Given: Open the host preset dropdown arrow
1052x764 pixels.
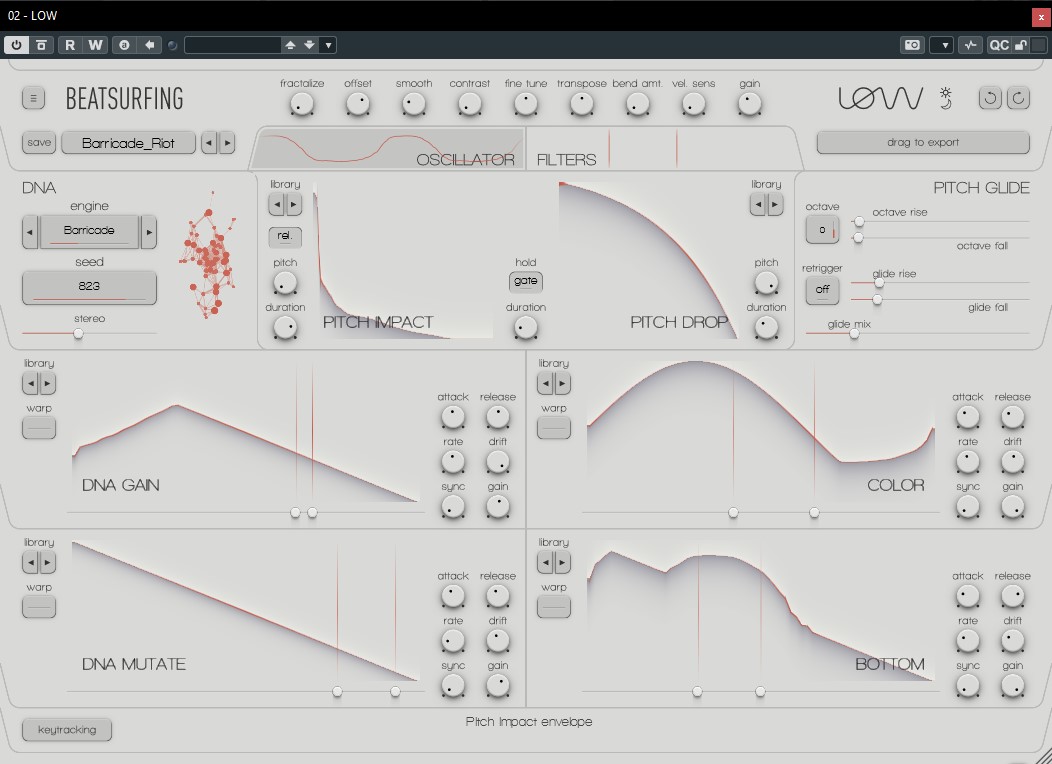Looking at the screenshot, I should click(328, 45).
